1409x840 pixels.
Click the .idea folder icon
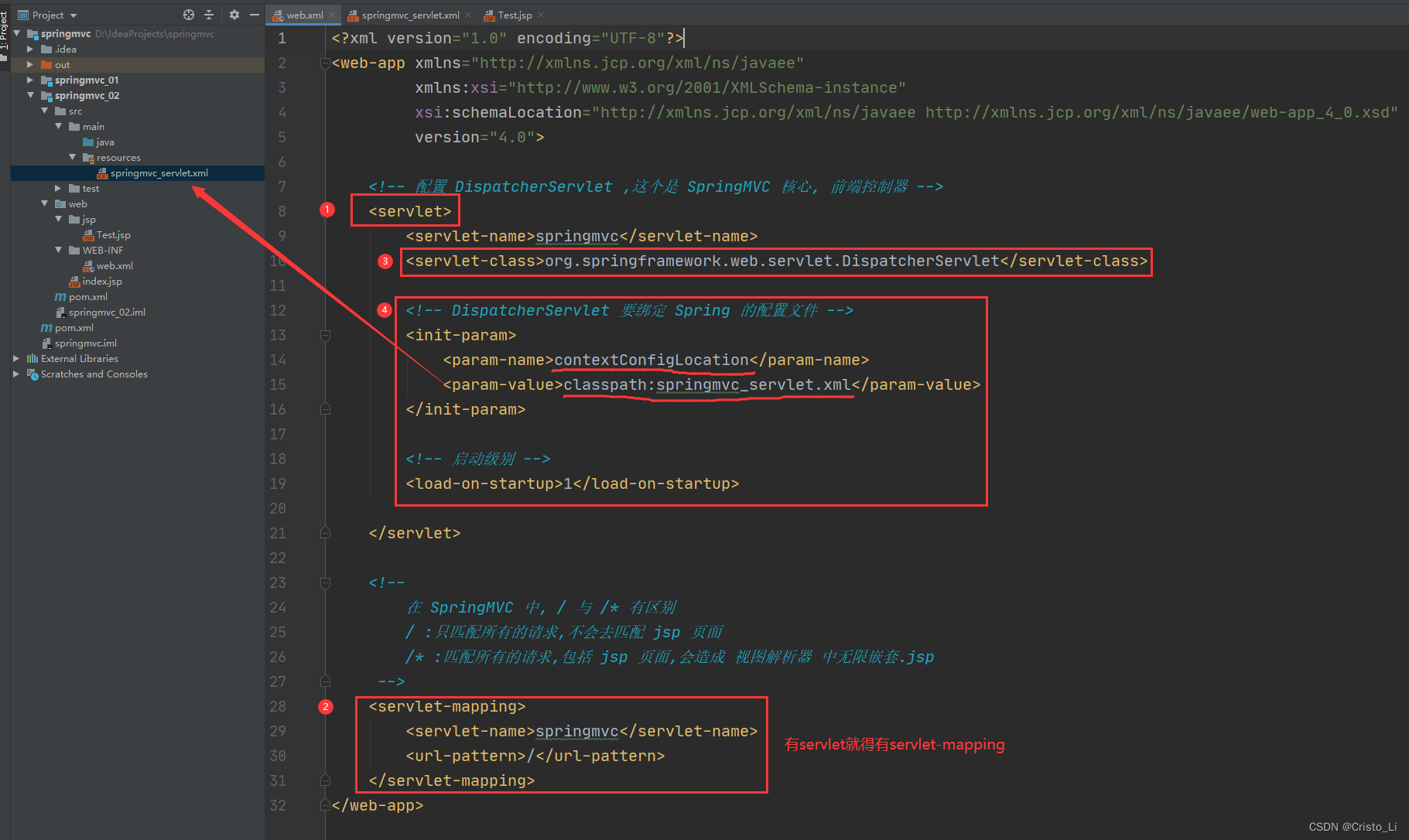pyautogui.click(x=46, y=49)
